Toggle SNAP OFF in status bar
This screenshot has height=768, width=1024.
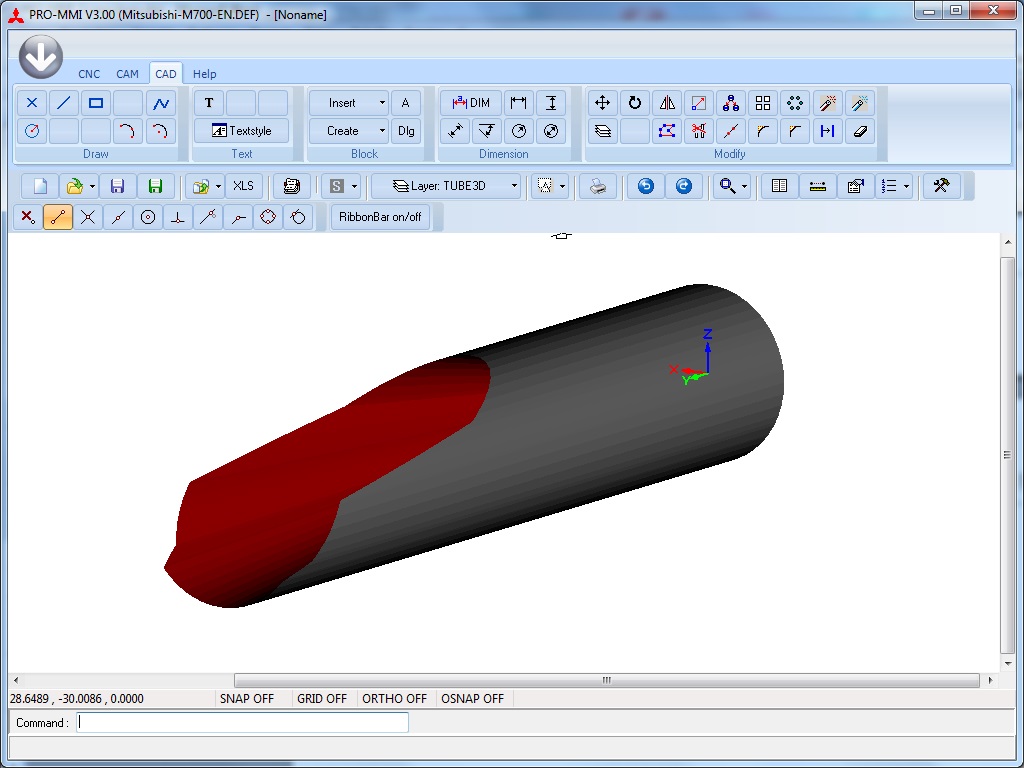(246, 699)
